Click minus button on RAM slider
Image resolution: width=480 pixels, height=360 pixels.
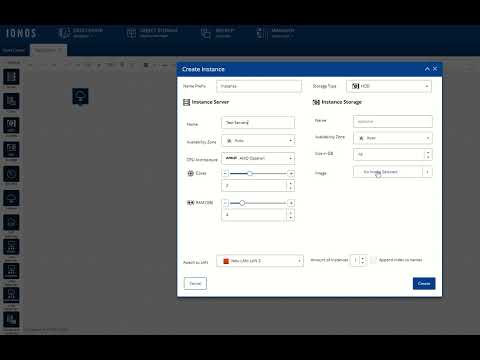point(225,203)
